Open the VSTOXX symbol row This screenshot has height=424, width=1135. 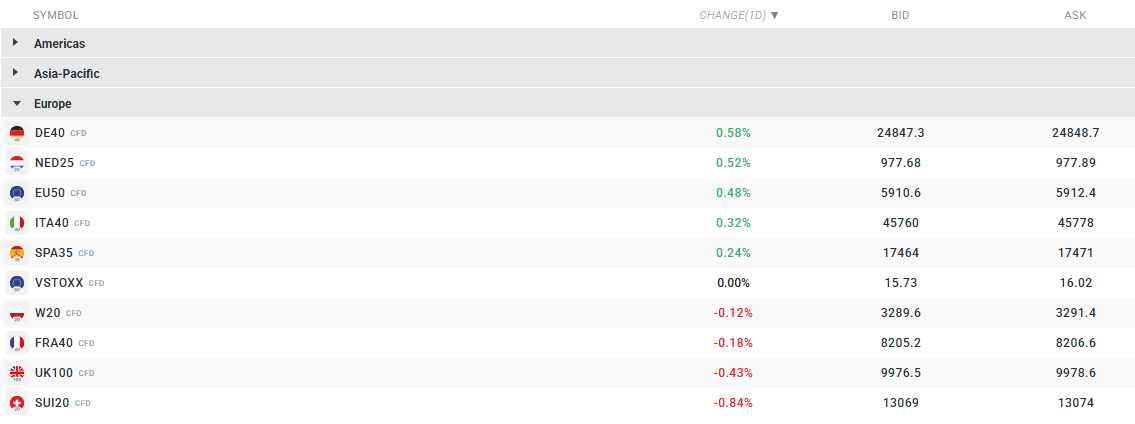(x=59, y=283)
